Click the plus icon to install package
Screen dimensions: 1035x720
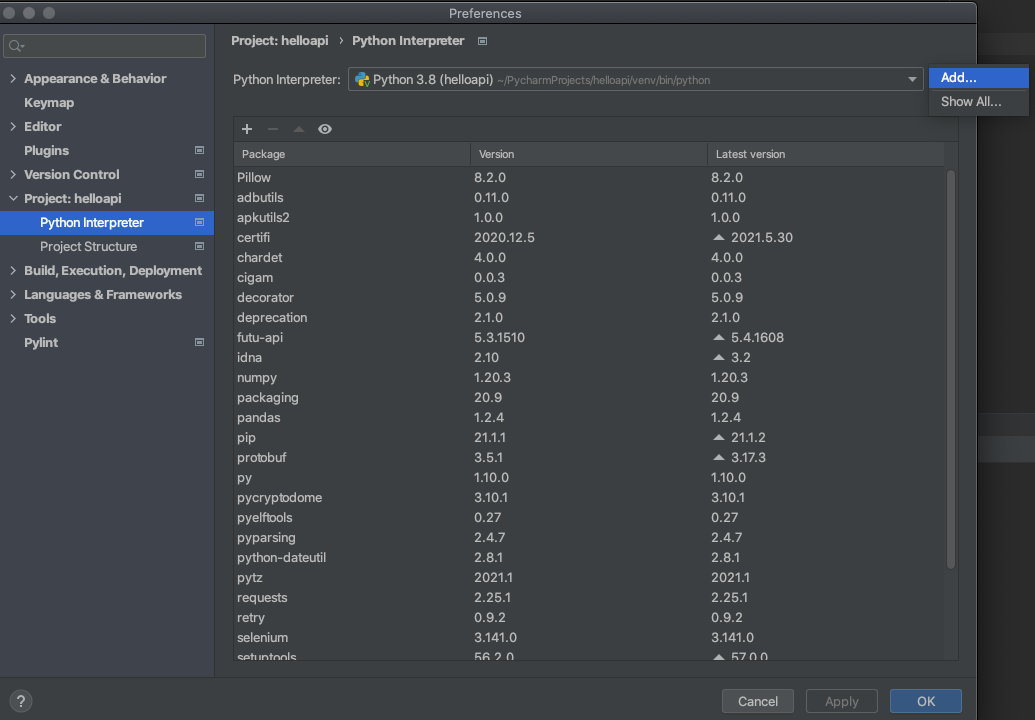tap(247, 129)
